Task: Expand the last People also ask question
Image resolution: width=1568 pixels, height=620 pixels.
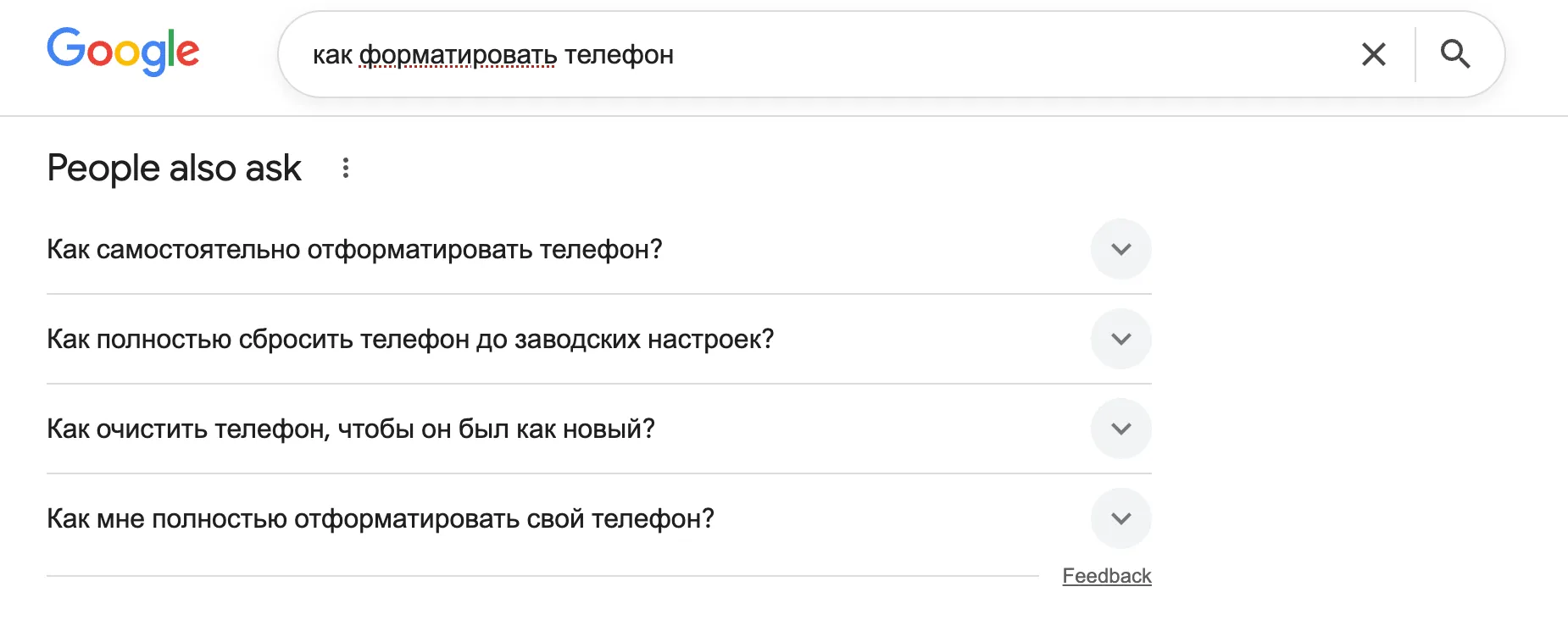Action: coord(1121,518)
